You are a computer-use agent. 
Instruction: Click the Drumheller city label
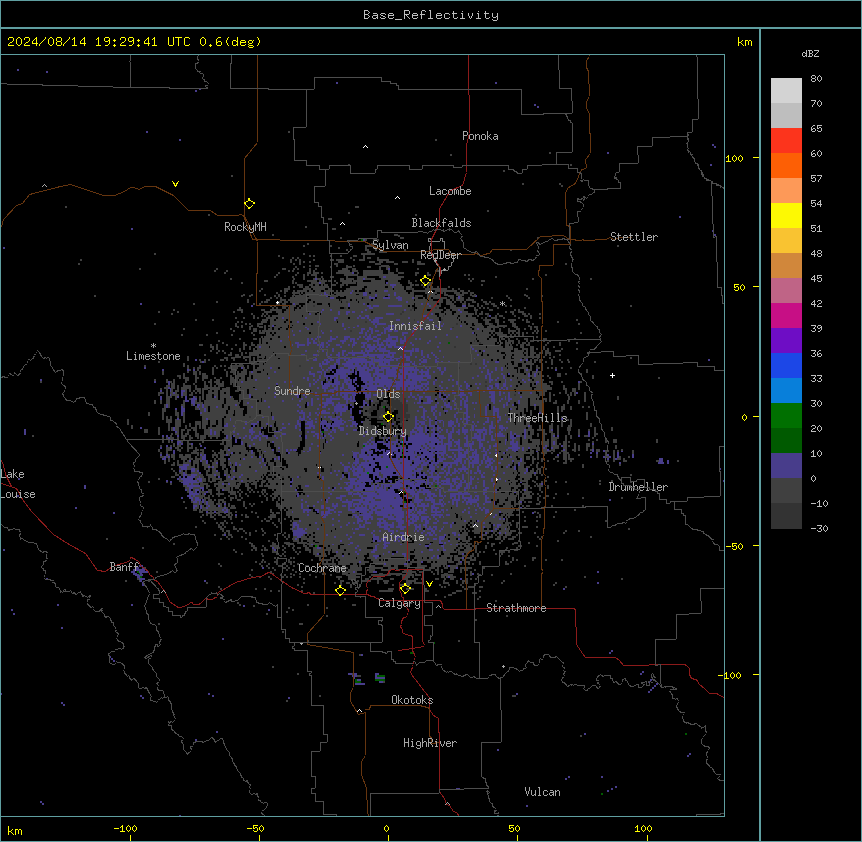tap(638, 487)
